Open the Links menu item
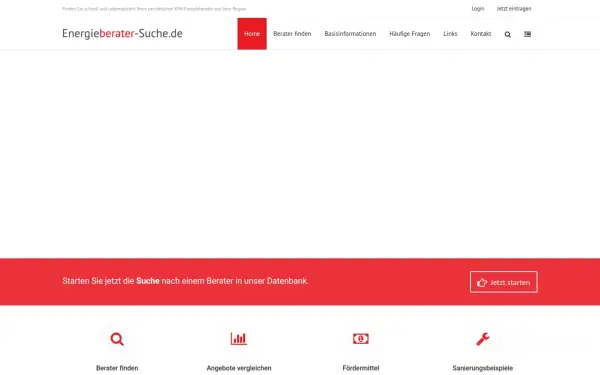Image resolution: width=600 pixels, height=375 pixels. coord(450,34)
